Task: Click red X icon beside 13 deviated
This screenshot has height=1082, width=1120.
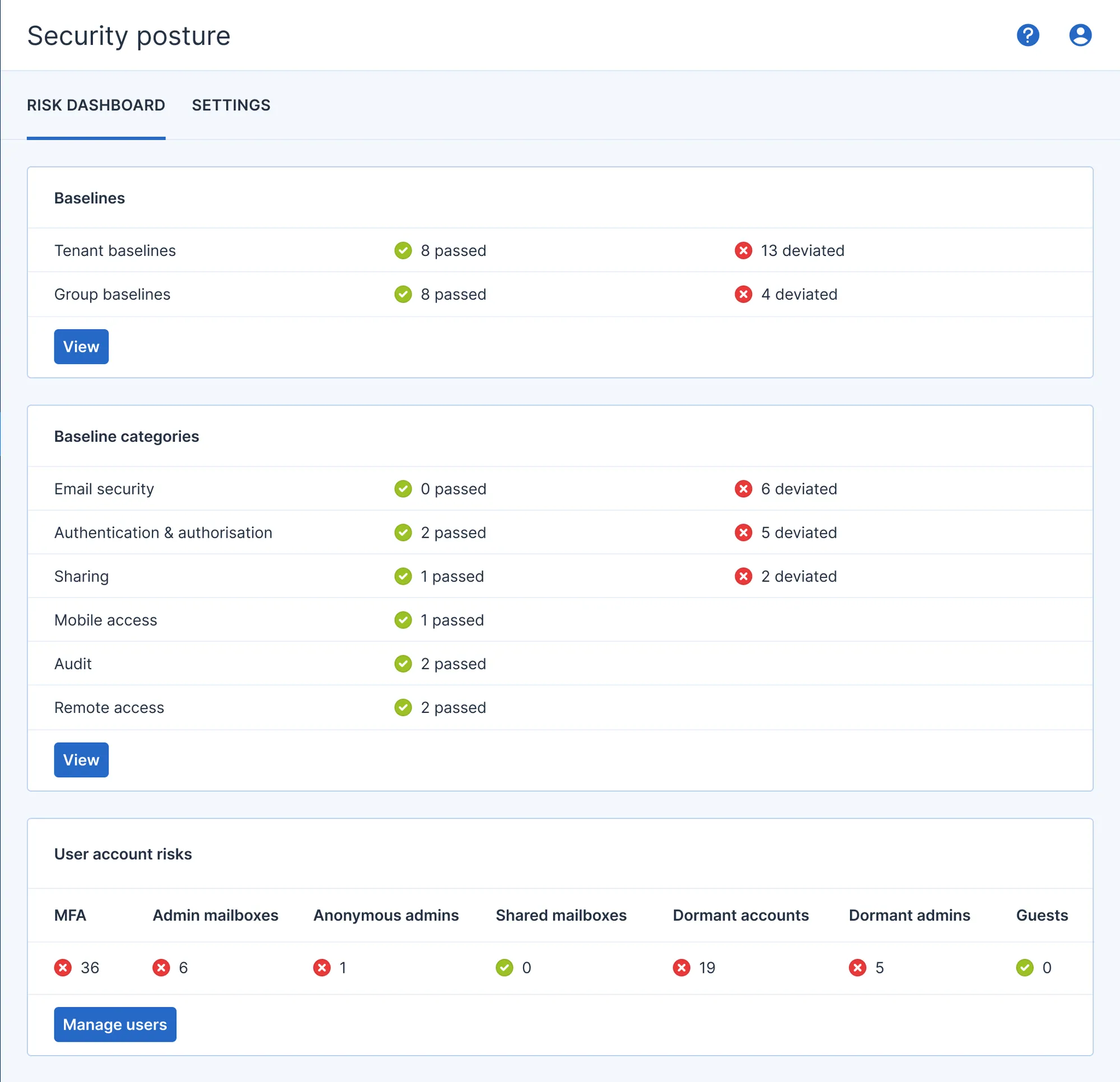Action: 743,250
